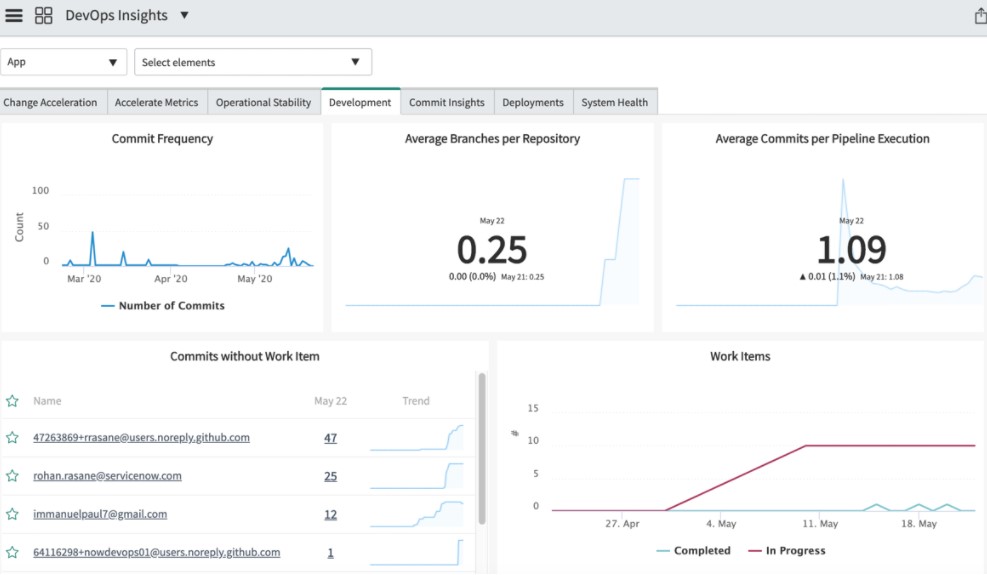Screen dimensions: 987x575
Task: Click the Commits without Work Item scrollbar
Action: (x=482, y=448)
